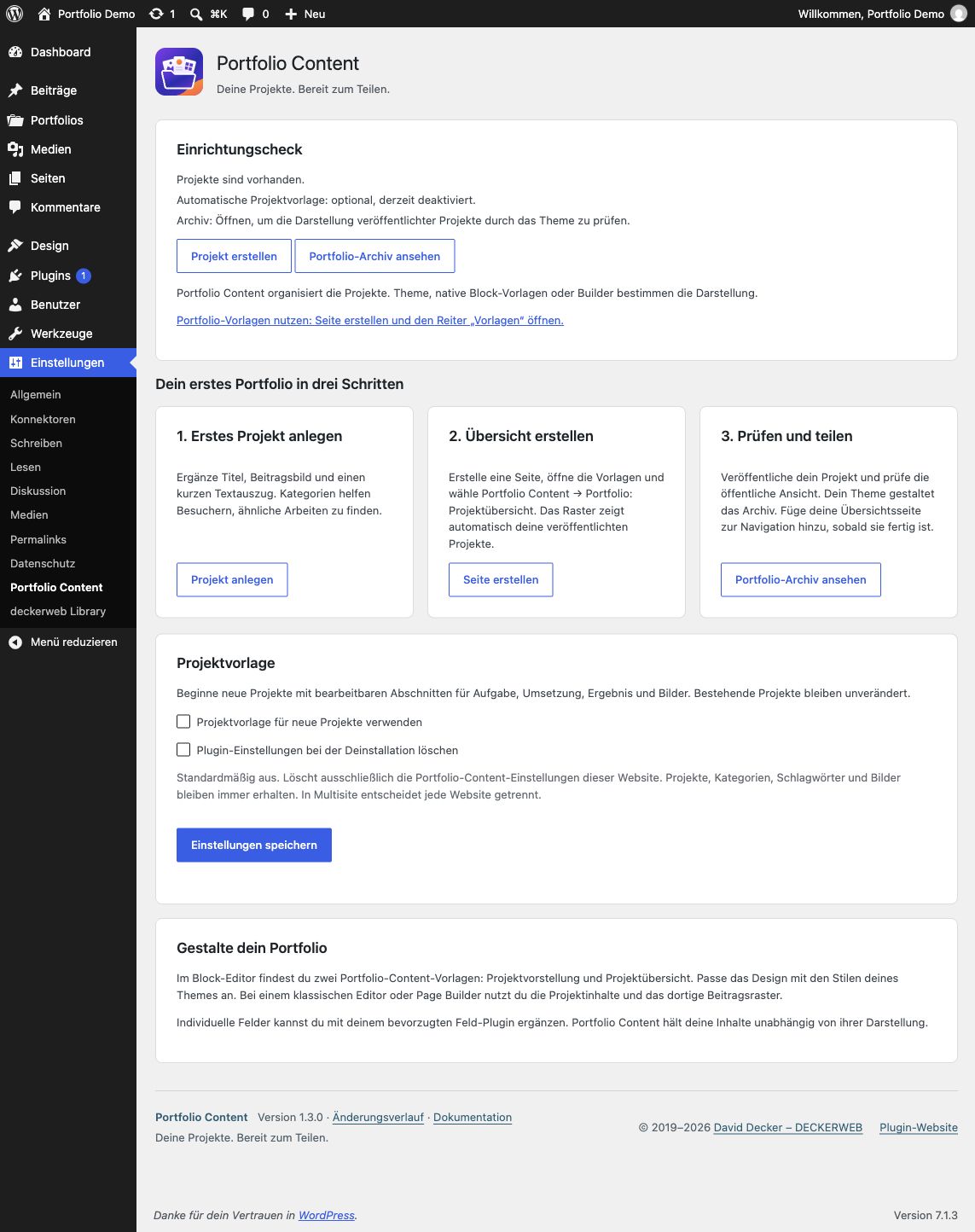Open the Dokumentation footer link
The width and height of the screenshot is (975, 1232).
tap(473, 1117)
